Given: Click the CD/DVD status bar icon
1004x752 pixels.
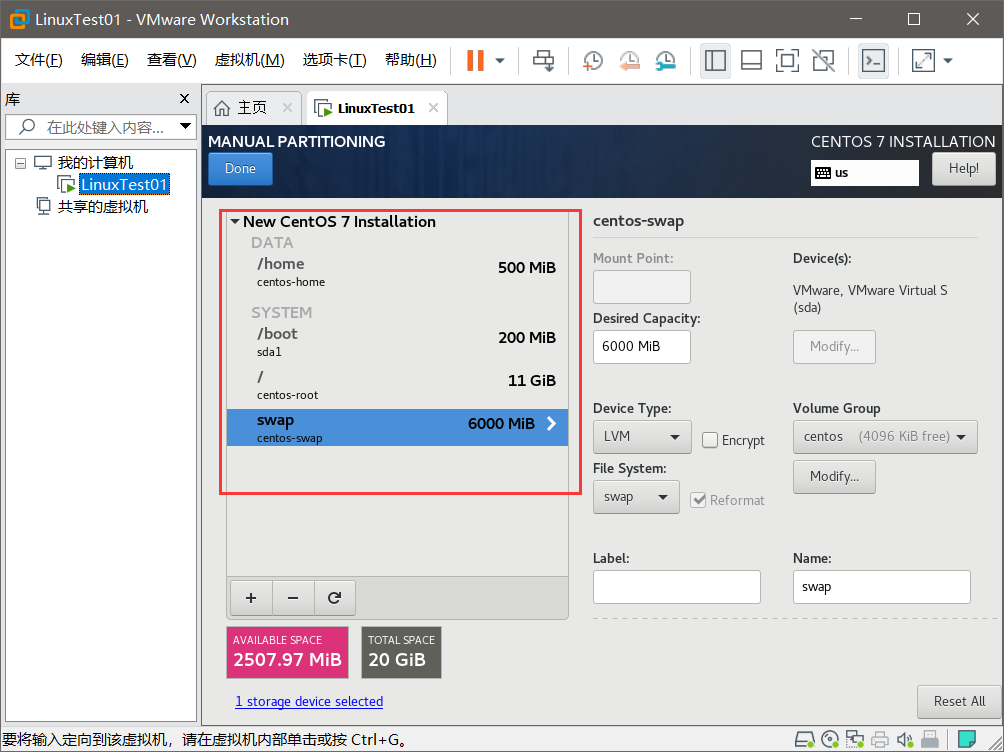Looking at the screenshot, I should click(x=830, y=740).
